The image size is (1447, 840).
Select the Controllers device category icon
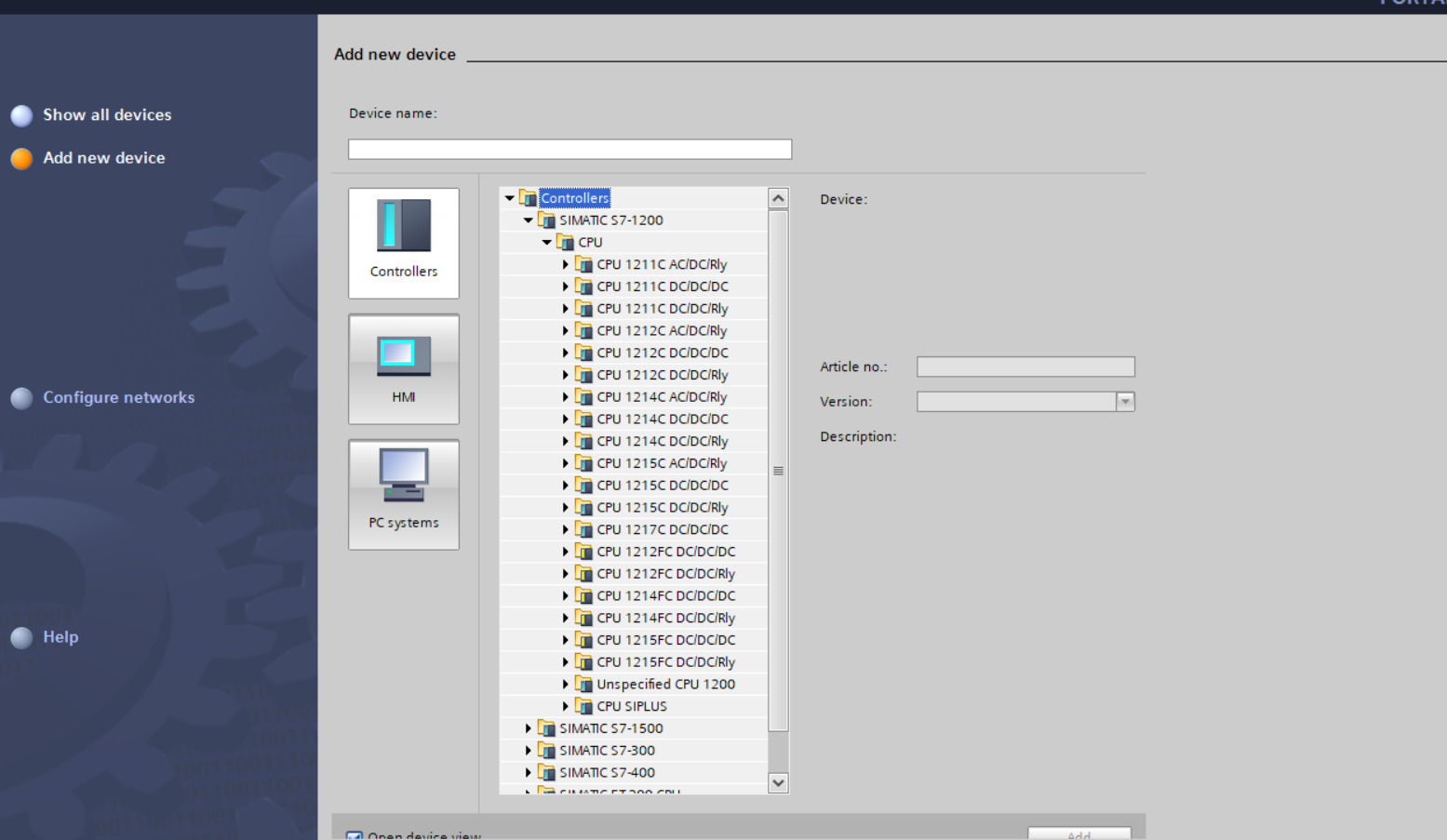(x=404, y=243)
